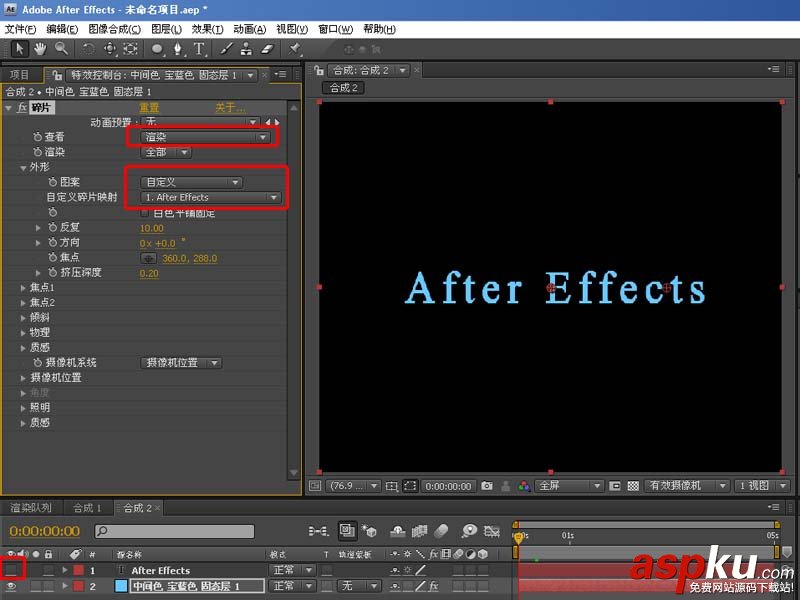Viewport: 800px width, 600px height.
Task: Toggle the transparency grid icon
Action: tap(633, 486)
